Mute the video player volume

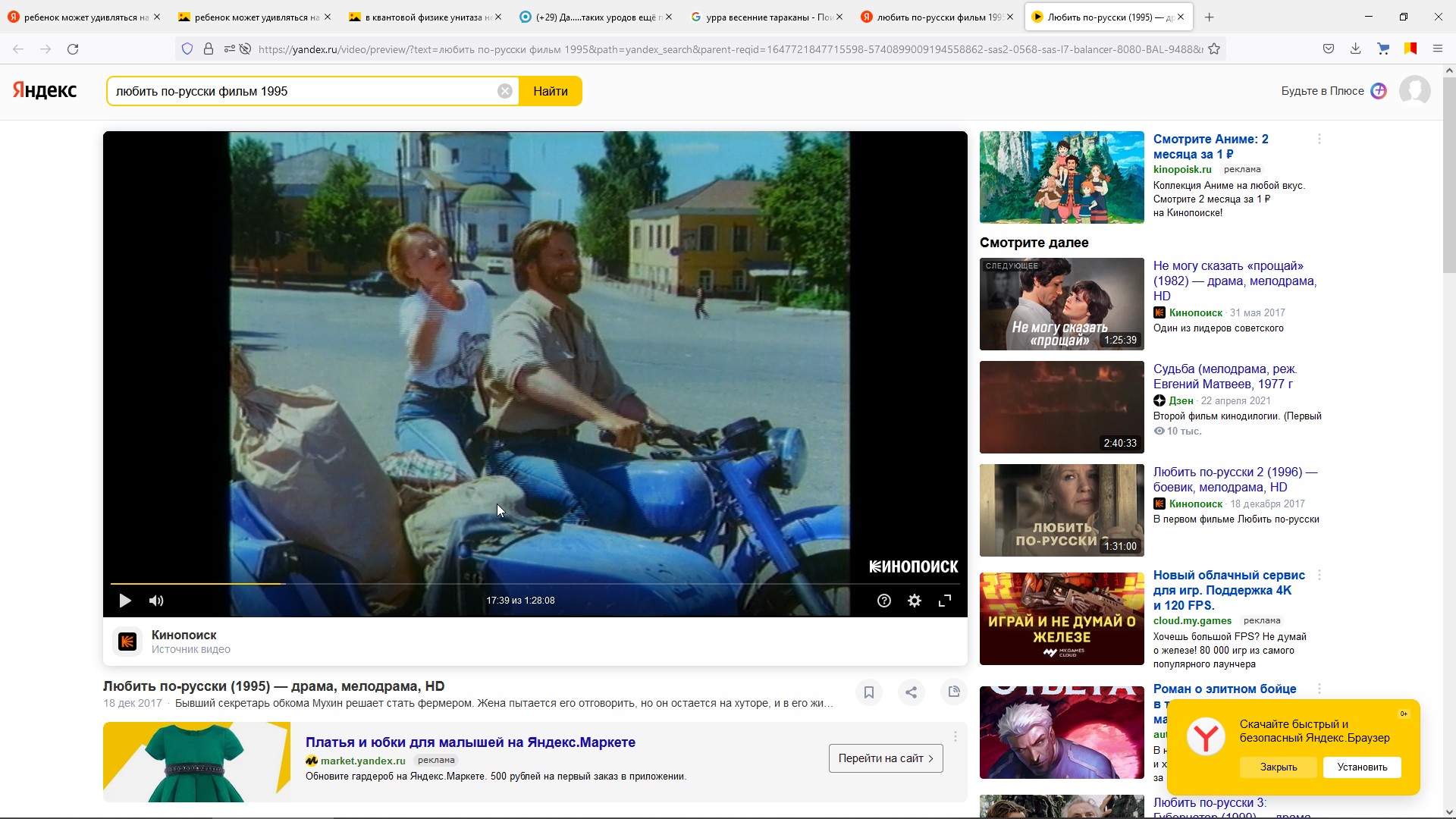(156, 601)
